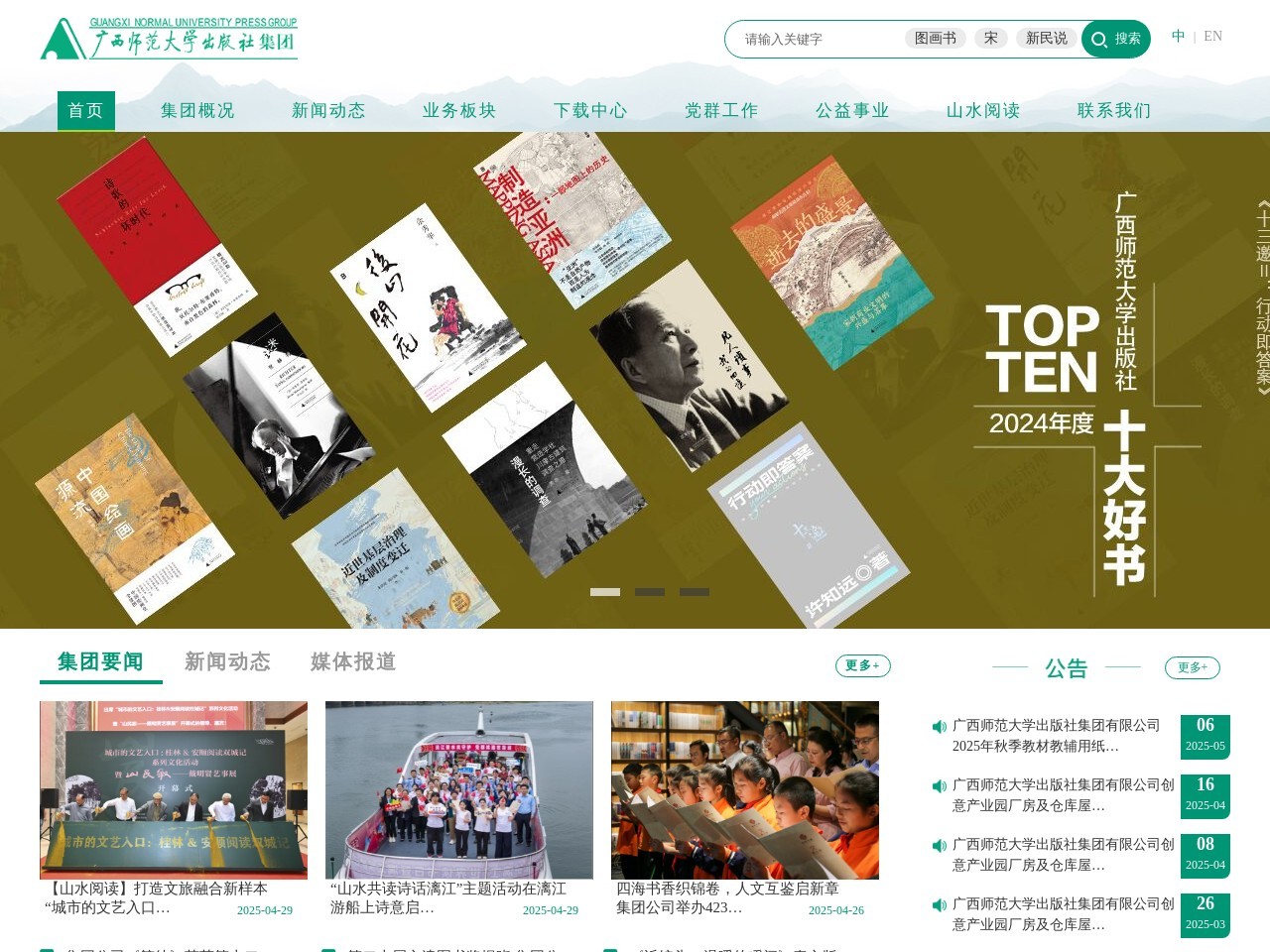Select the 集团要闻 tab
This screenshot has width=1270, height=952.
coord(100,661)
